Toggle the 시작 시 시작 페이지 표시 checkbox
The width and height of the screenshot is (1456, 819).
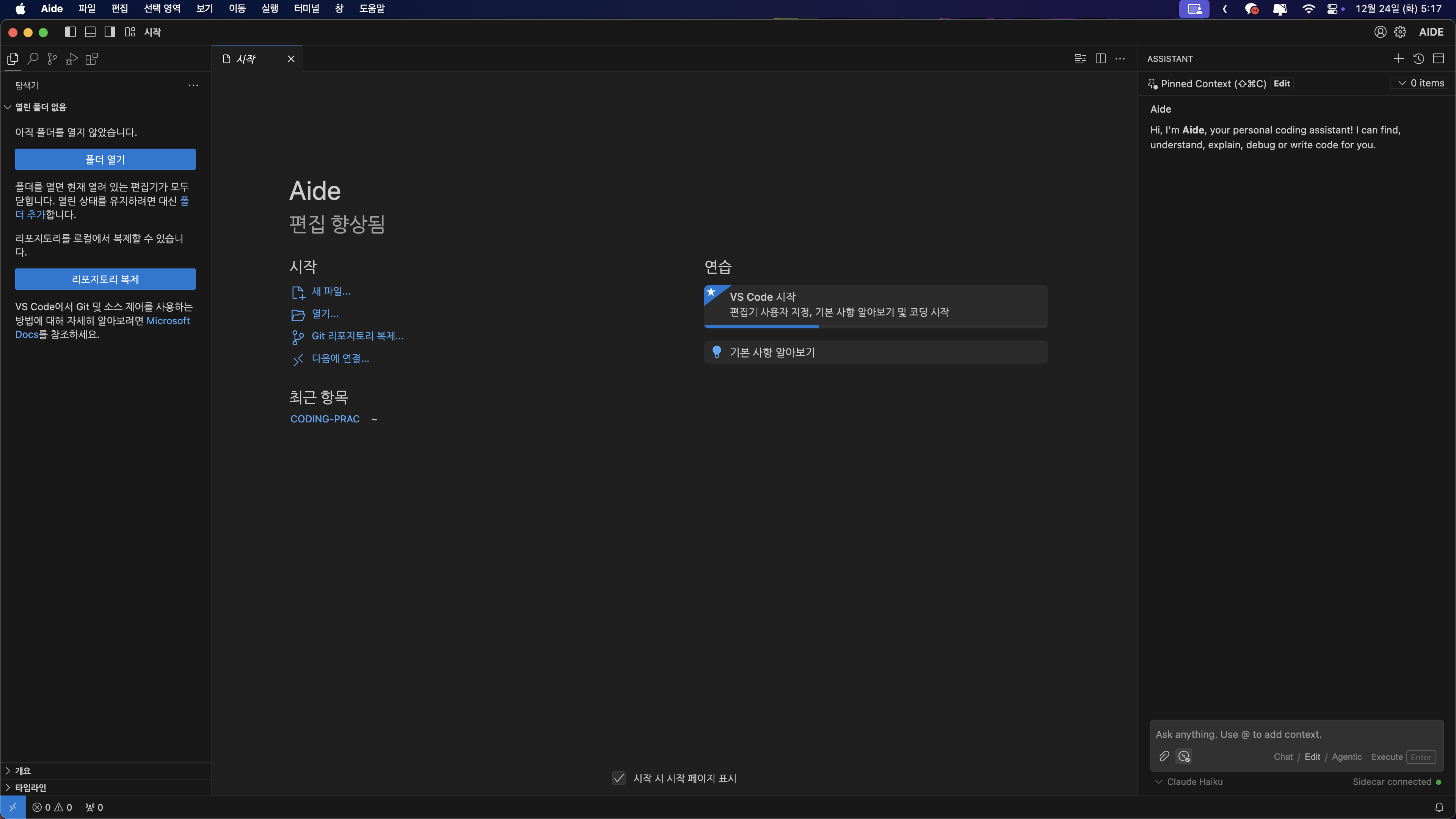click(619, 778)
